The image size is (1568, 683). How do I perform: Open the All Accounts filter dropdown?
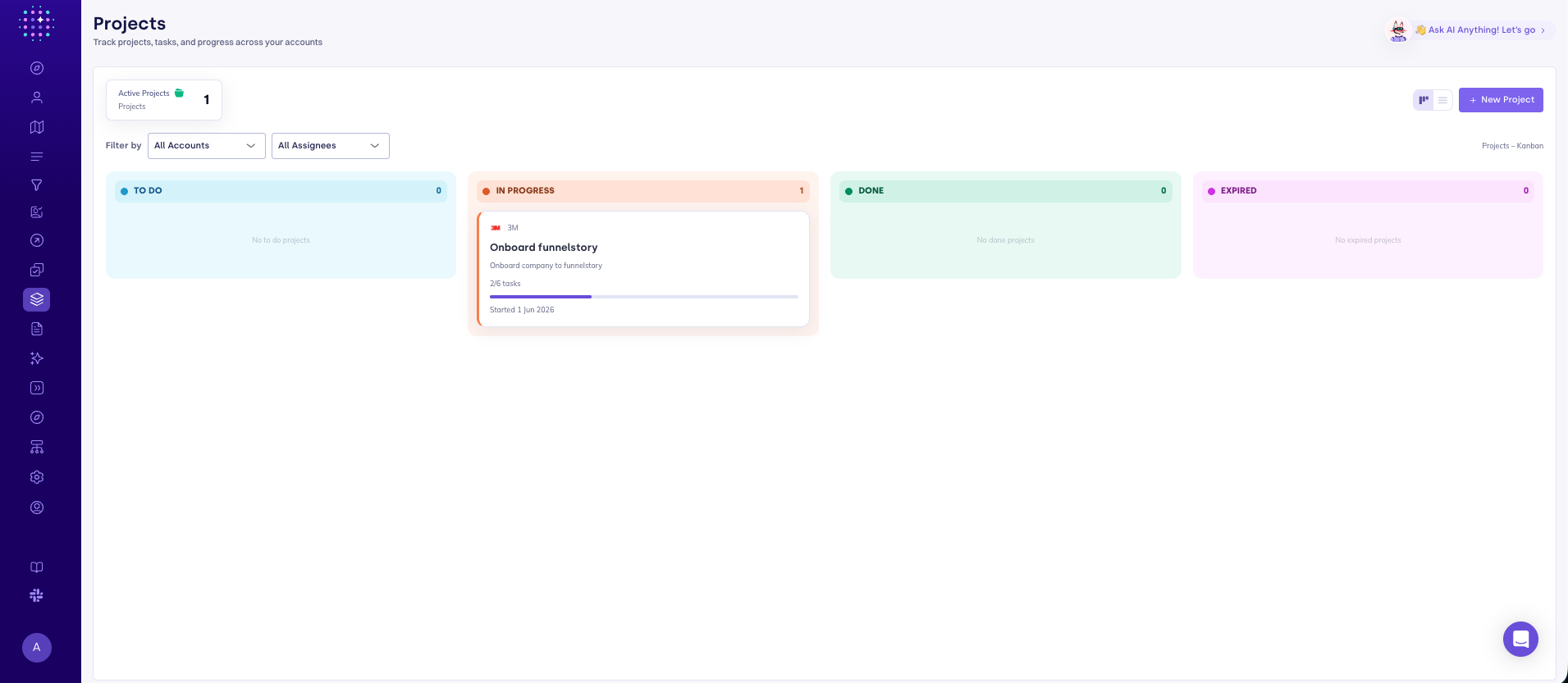point(207,146)
